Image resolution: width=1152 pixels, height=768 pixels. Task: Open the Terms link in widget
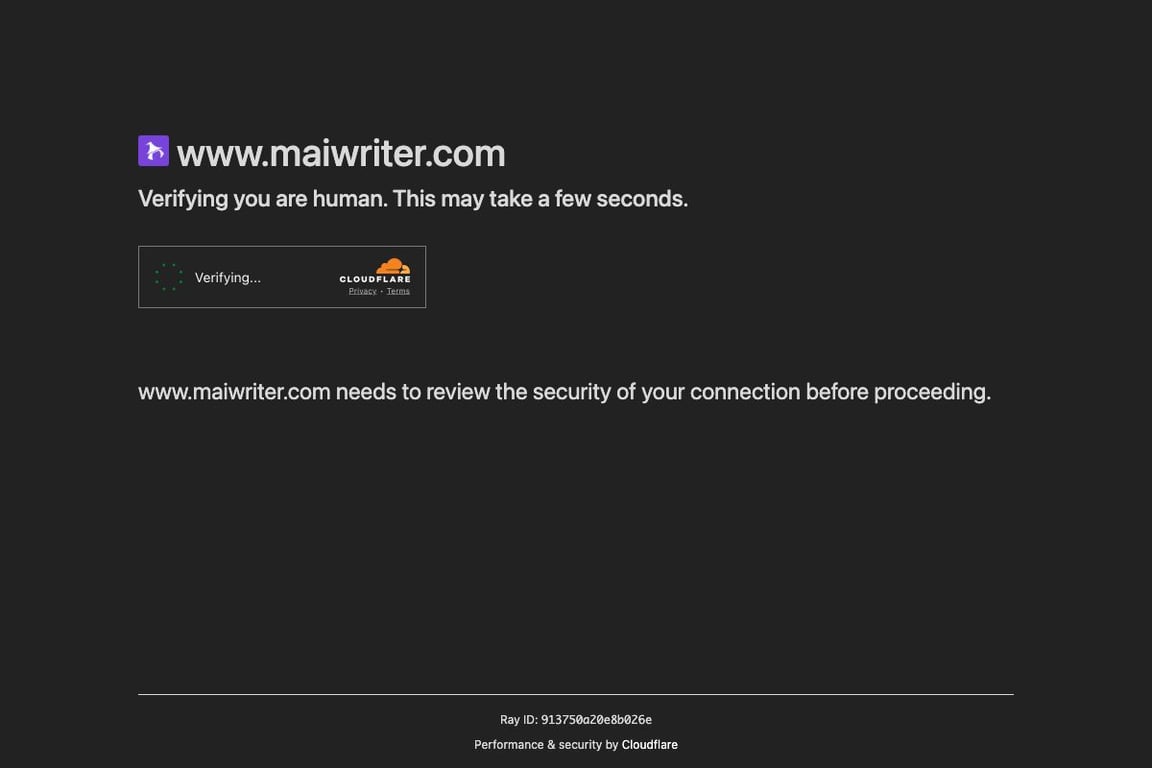[398, 291]
